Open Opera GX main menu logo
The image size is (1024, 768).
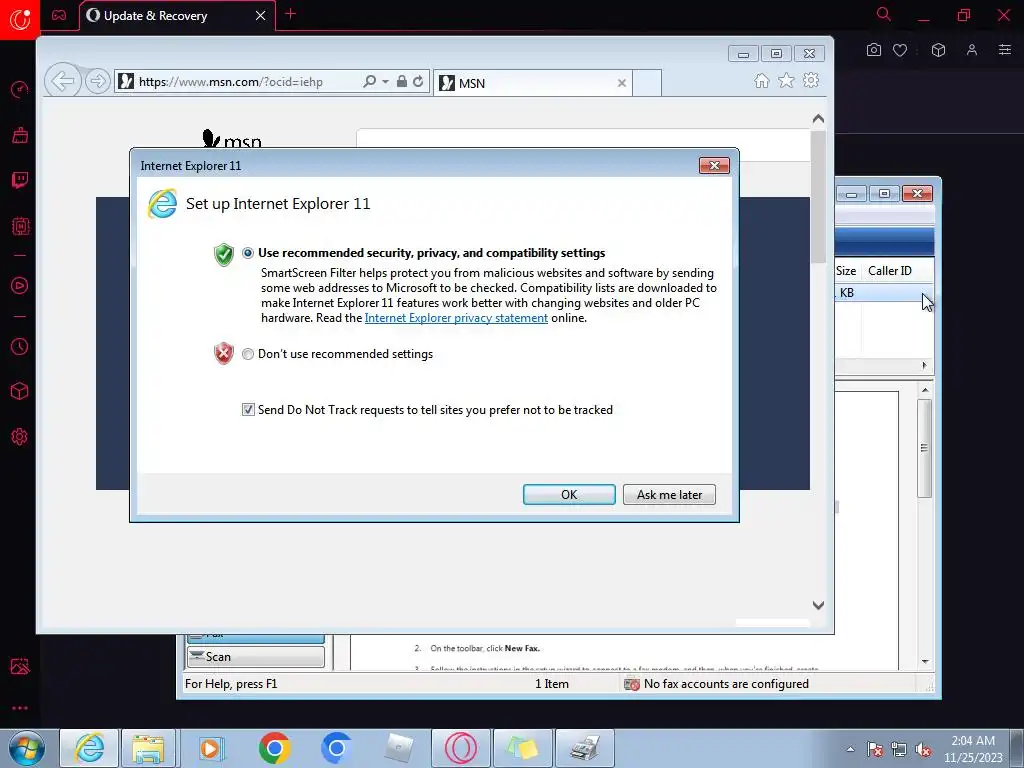pyautogui.click(x=20, y=20)
